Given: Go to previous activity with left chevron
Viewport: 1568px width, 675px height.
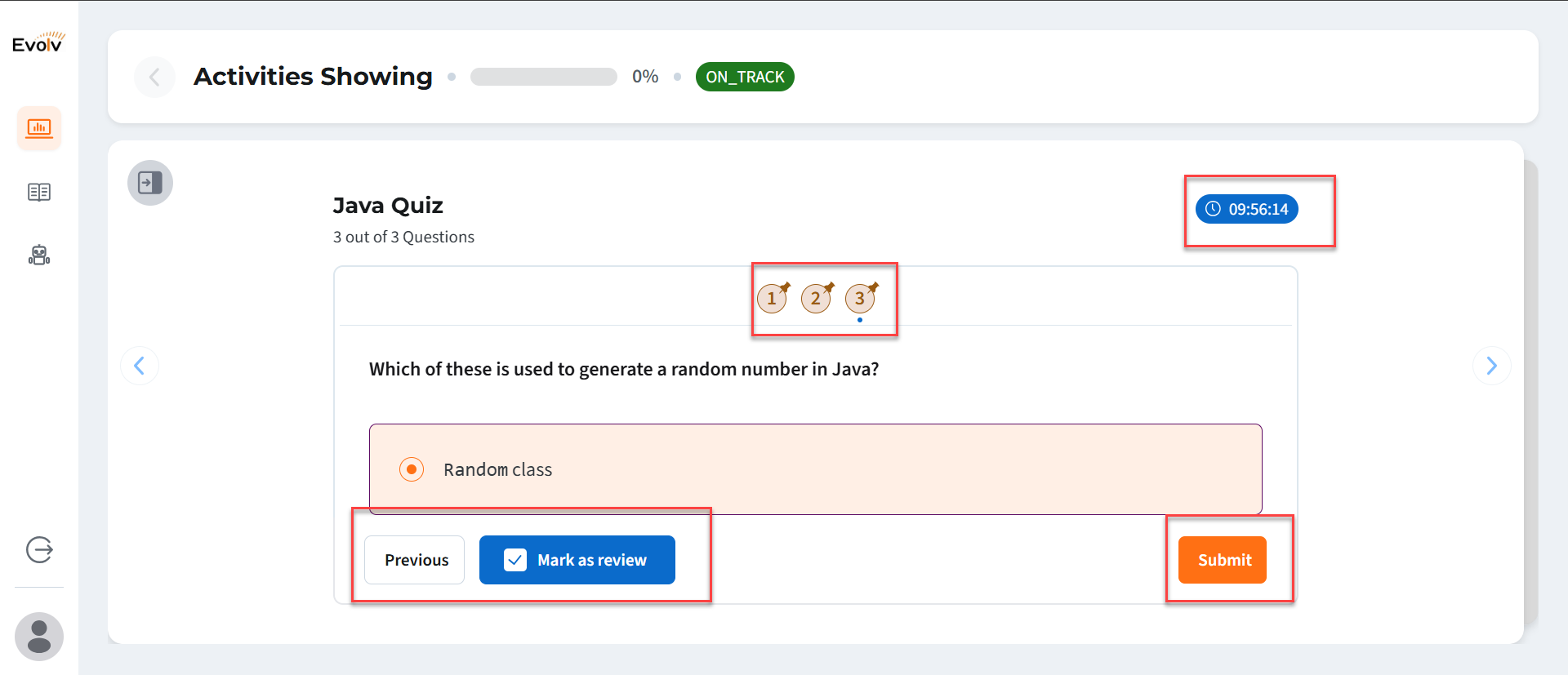Looking at the screenshot, I should pos(140,365).
